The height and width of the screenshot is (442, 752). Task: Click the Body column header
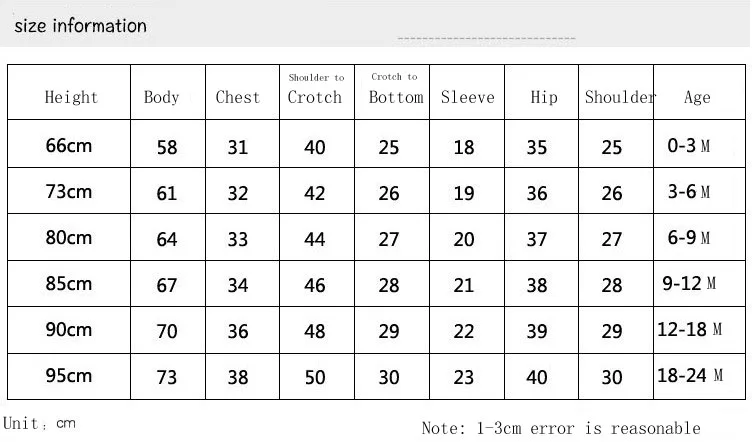point(162,97)
